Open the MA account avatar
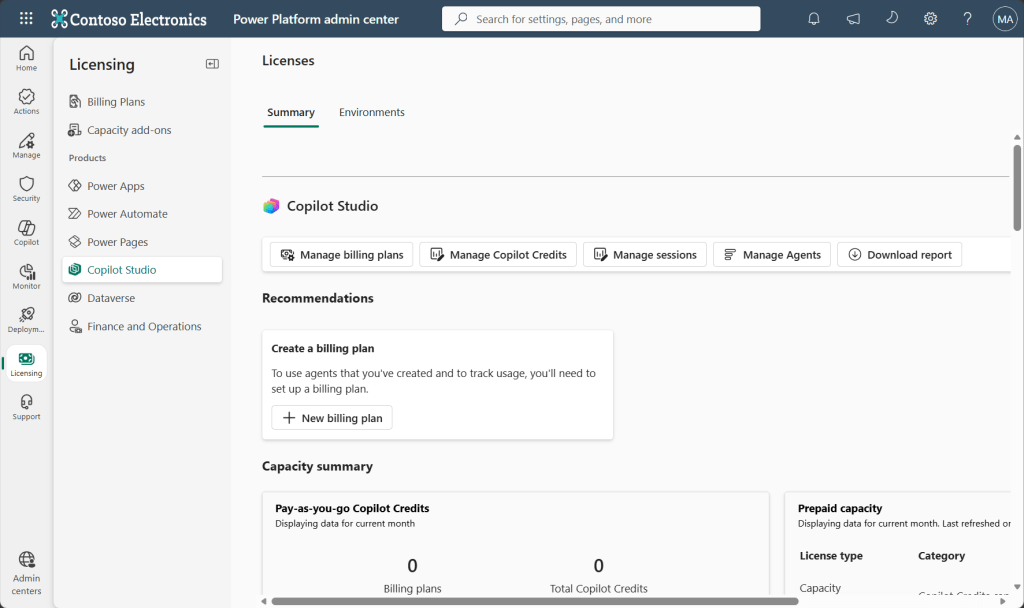Viewport: 1024px width, 608px height. coord(1005,19)
